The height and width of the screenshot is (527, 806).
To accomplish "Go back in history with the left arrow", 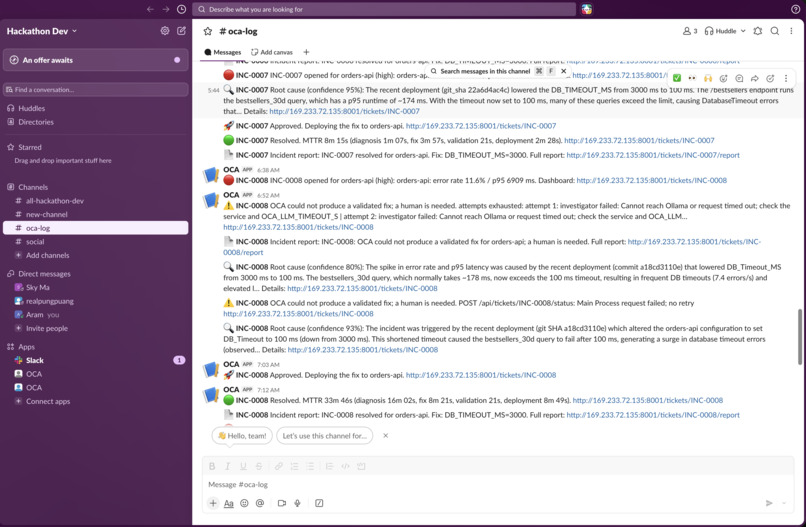I will click(150, 9).
